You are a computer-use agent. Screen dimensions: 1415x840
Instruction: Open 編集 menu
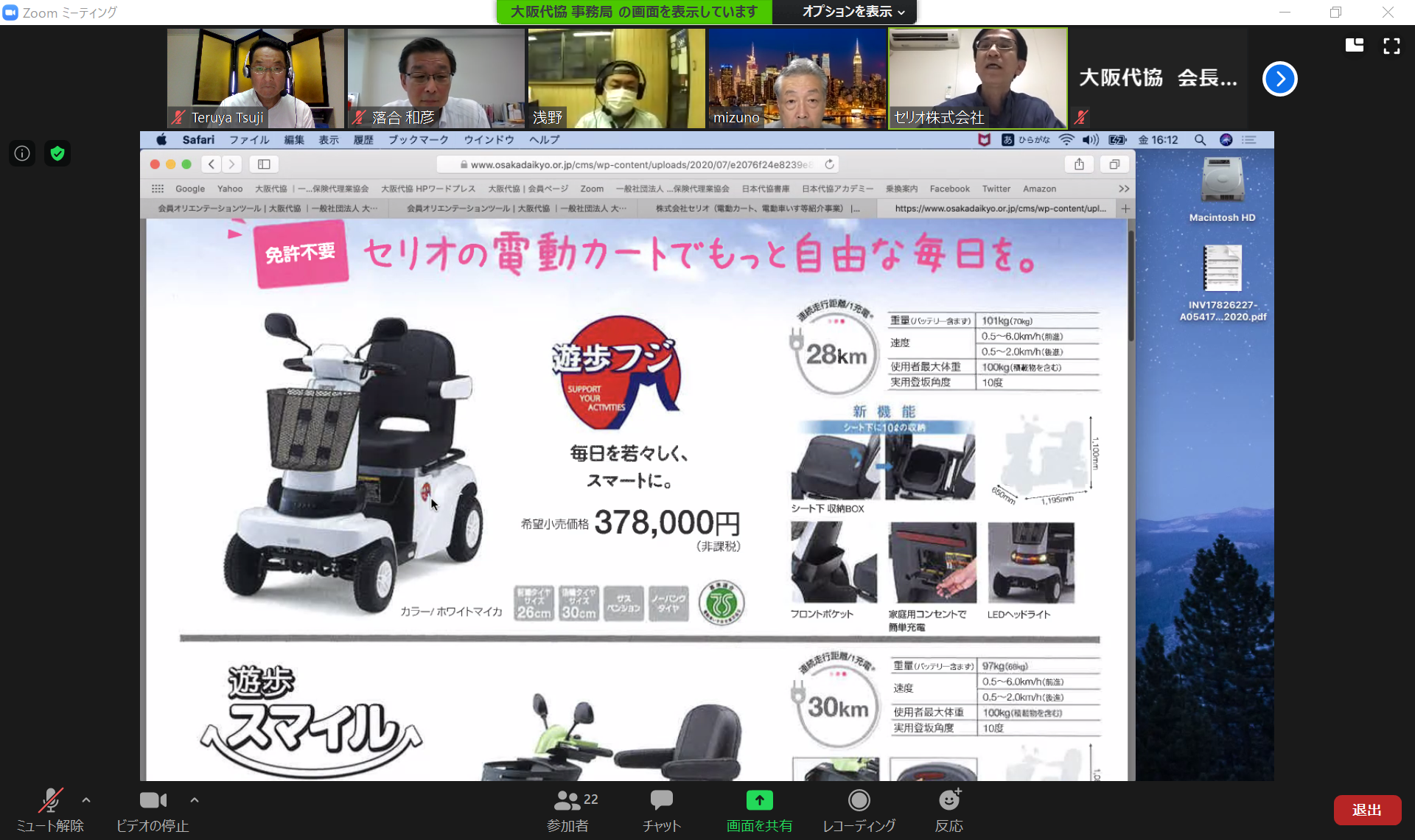pos(294,140)
